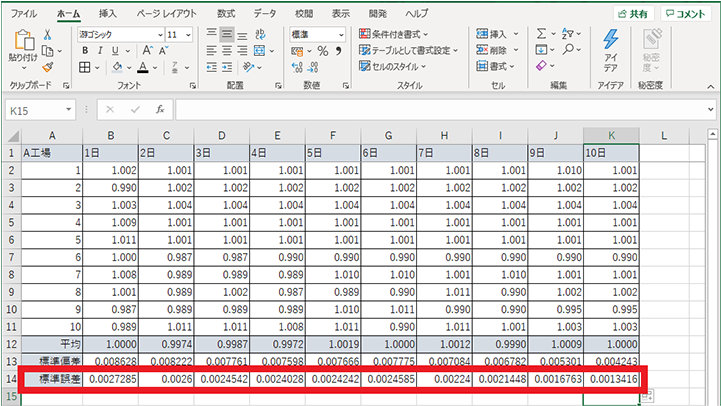This screenshot has height=406, width=721.
Task: Open Conditional Formatting (条件付き書式)
Action: click(x=393, y=34)
